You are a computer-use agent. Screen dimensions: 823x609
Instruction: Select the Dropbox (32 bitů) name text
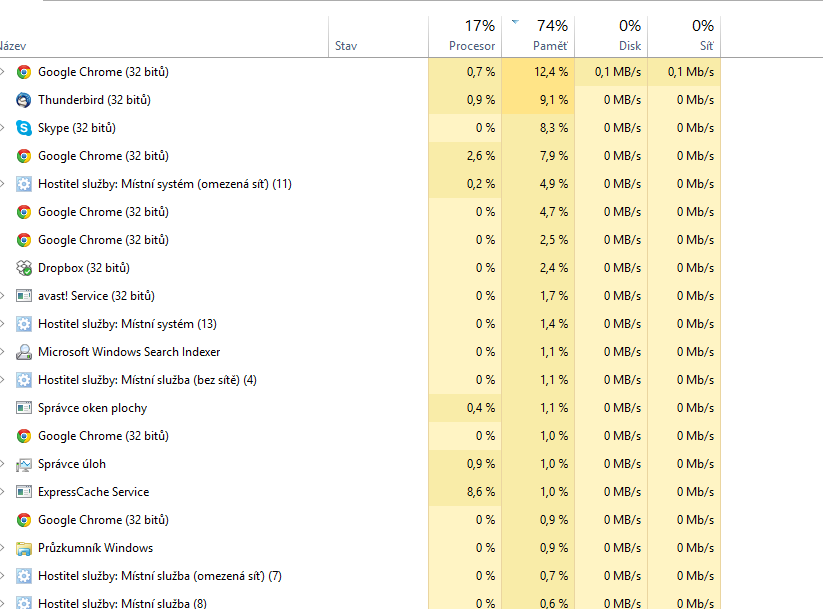point(83,268)
